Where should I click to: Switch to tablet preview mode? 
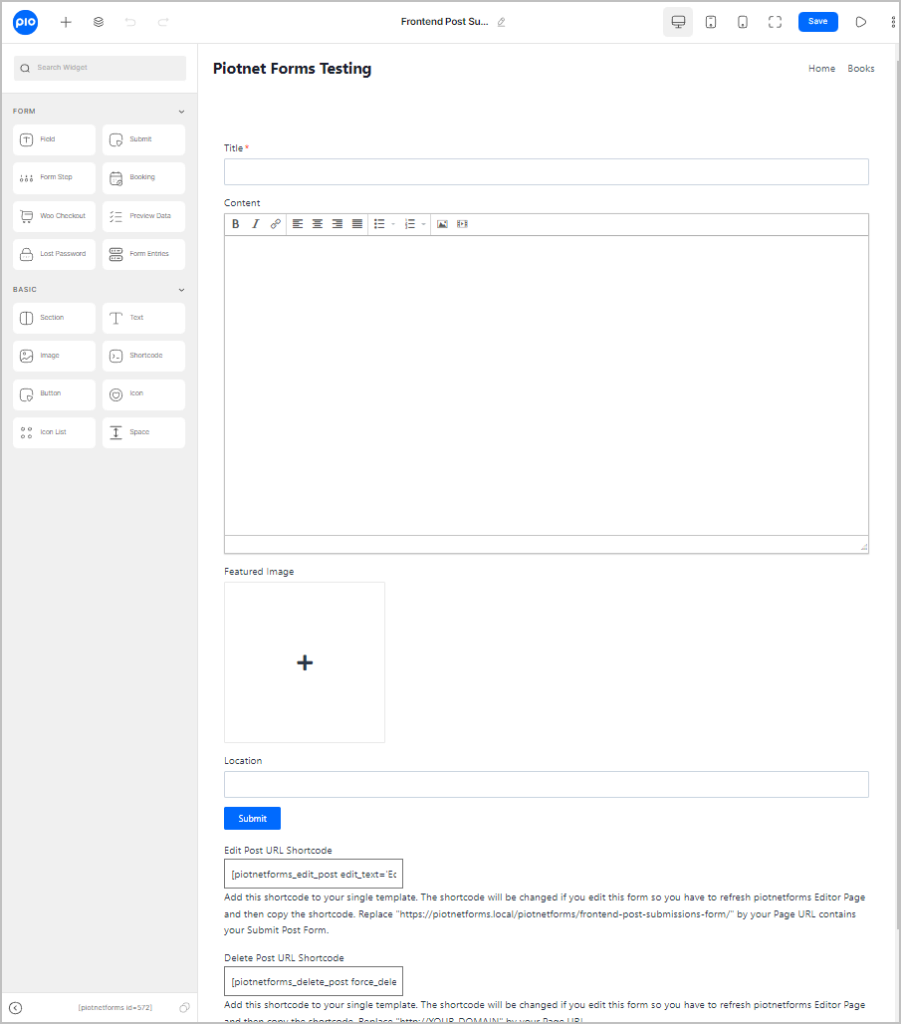click(x=711, y=22)
